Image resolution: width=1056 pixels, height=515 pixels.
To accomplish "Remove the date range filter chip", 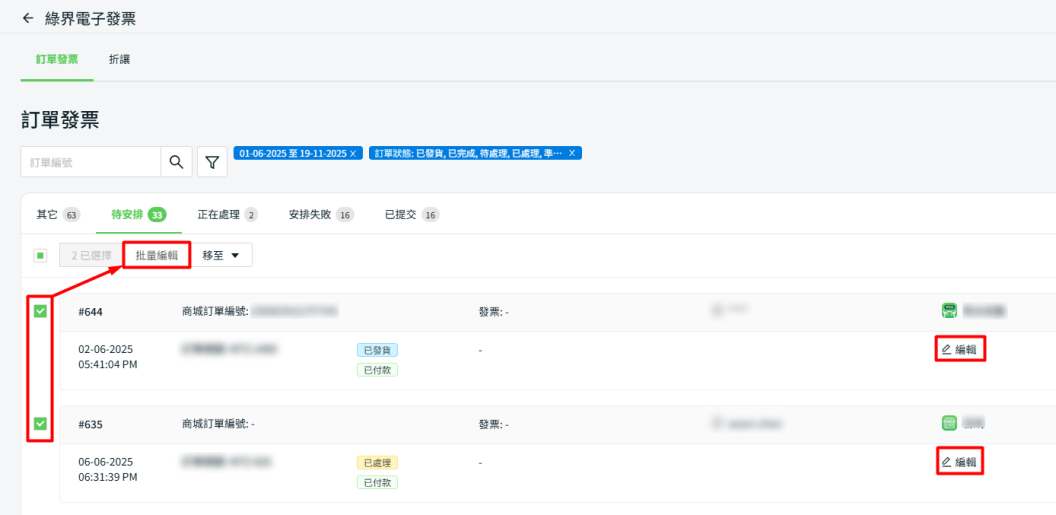I will 354,153.
